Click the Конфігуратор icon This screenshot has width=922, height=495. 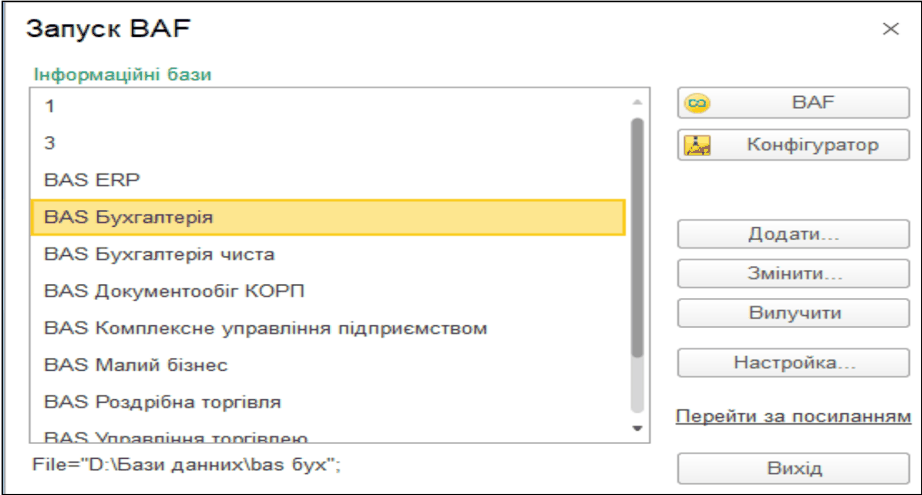pyautogui.click(x=697, y=145)
